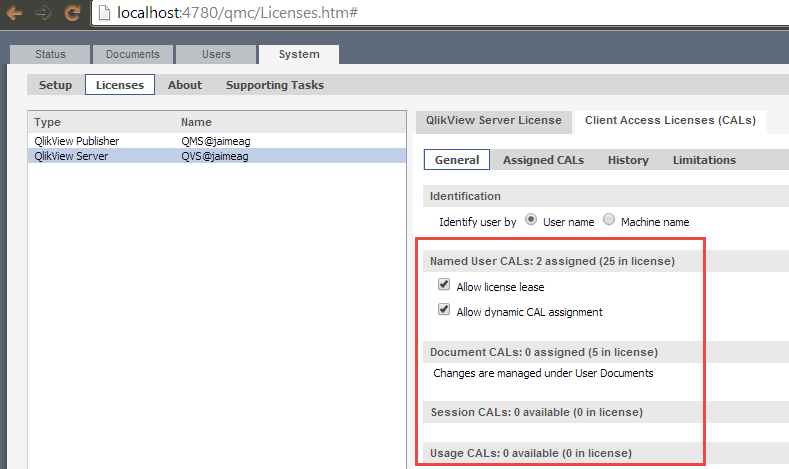Viewport: 789px width, 469px height.
Task: Select the Machine name radio button
Action: (609, 220)
